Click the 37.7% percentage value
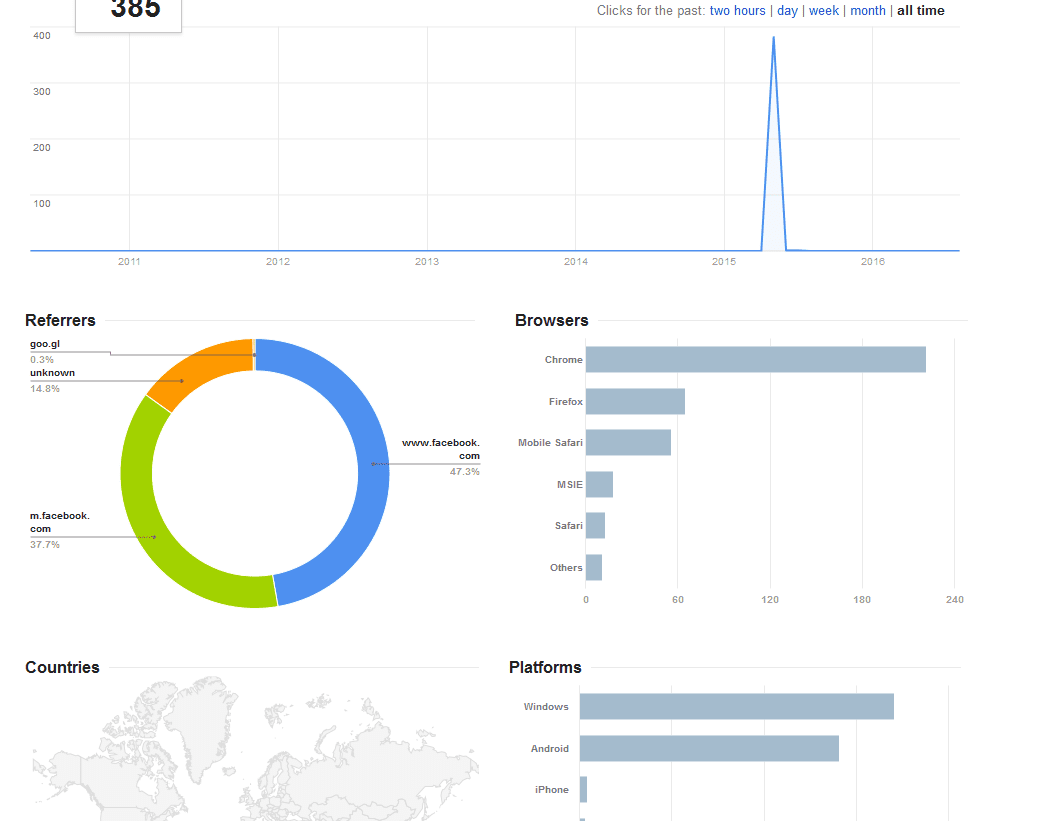Image resolution: width=1037 pixels, height=821 pixels. (45, 544)
